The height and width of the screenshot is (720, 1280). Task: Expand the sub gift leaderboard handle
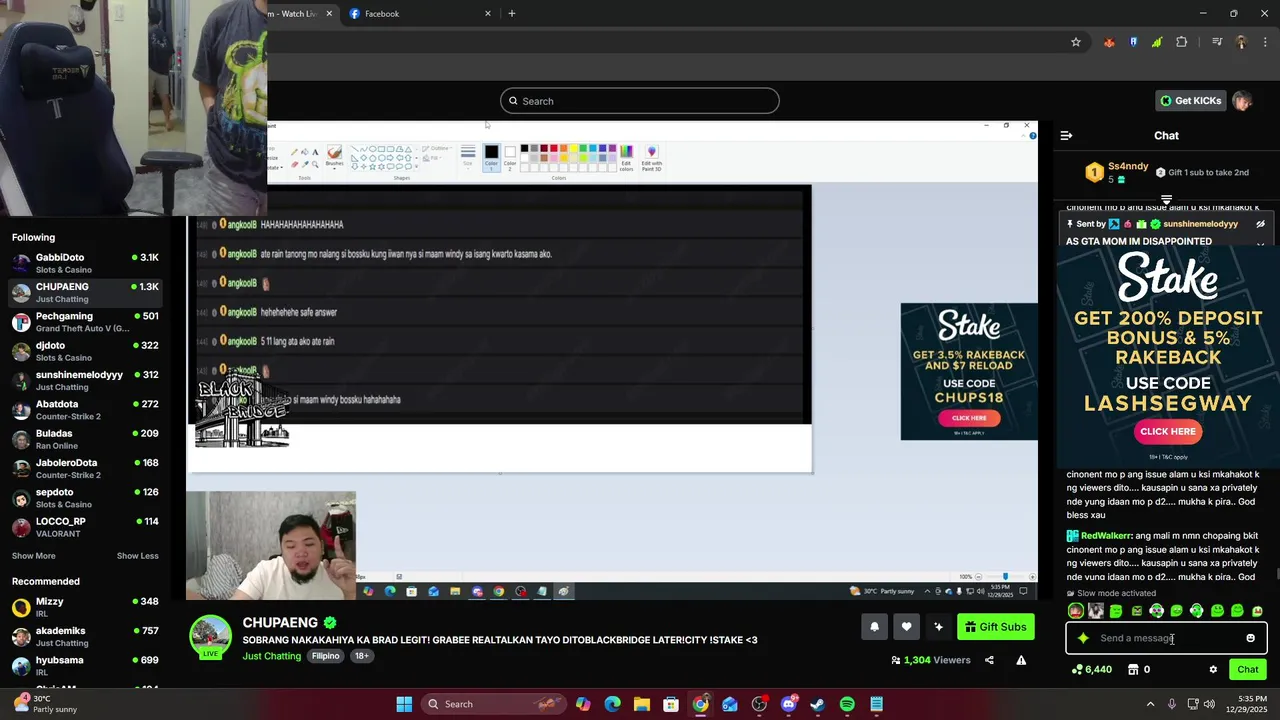1166,200
